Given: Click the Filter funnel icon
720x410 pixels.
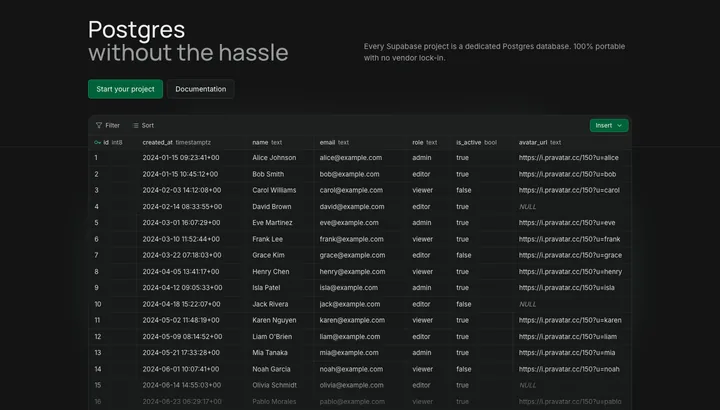Looking at the screenshot, I should pyautogui.click(x=99, y=125).
